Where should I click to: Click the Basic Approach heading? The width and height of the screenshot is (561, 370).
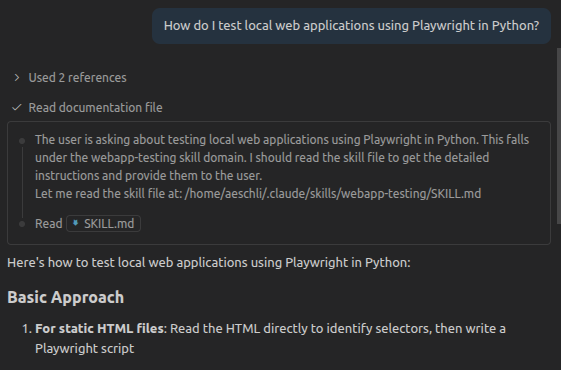[x=65, y=297]
